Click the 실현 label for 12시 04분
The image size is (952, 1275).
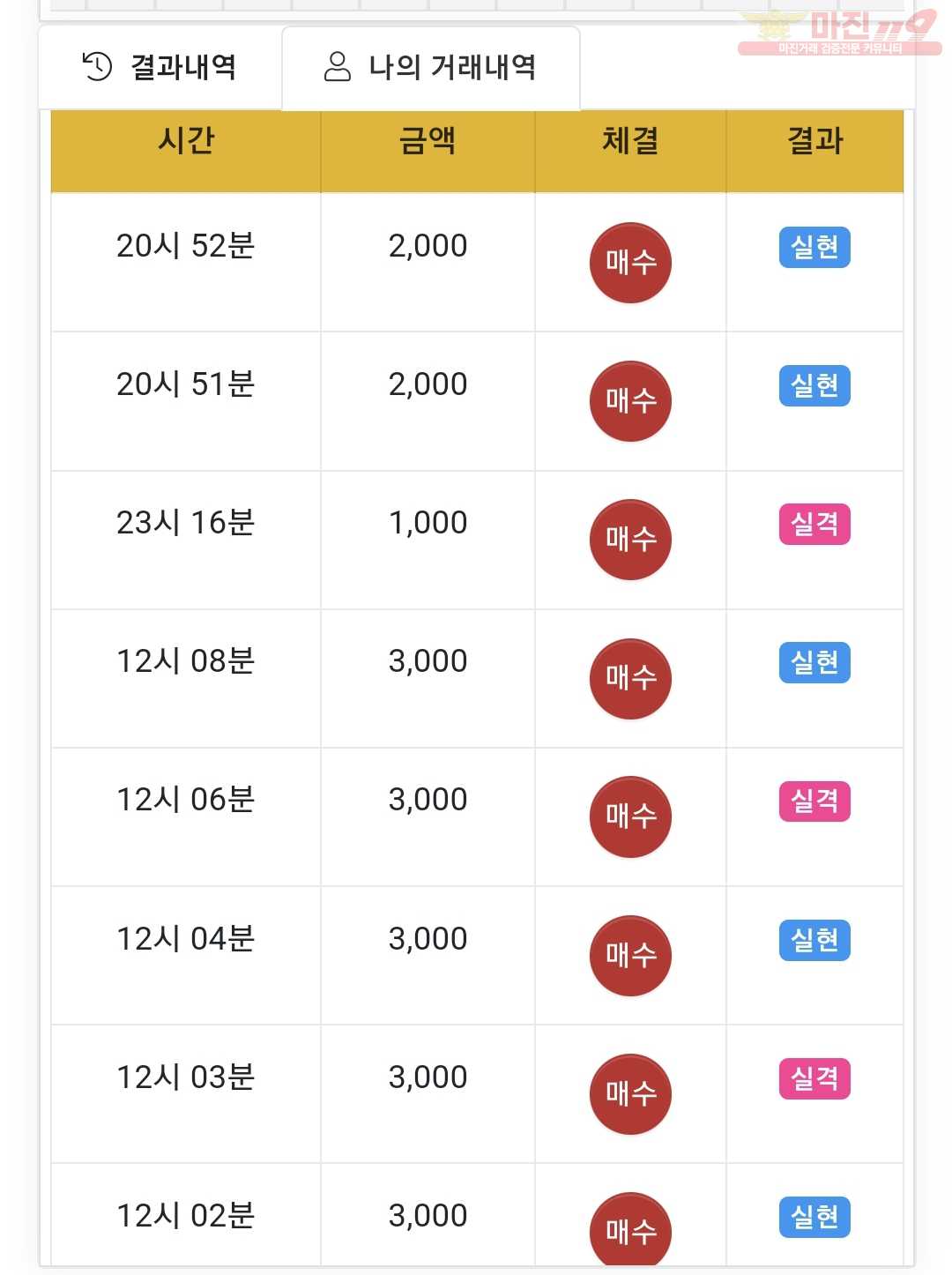coord(814,940)
